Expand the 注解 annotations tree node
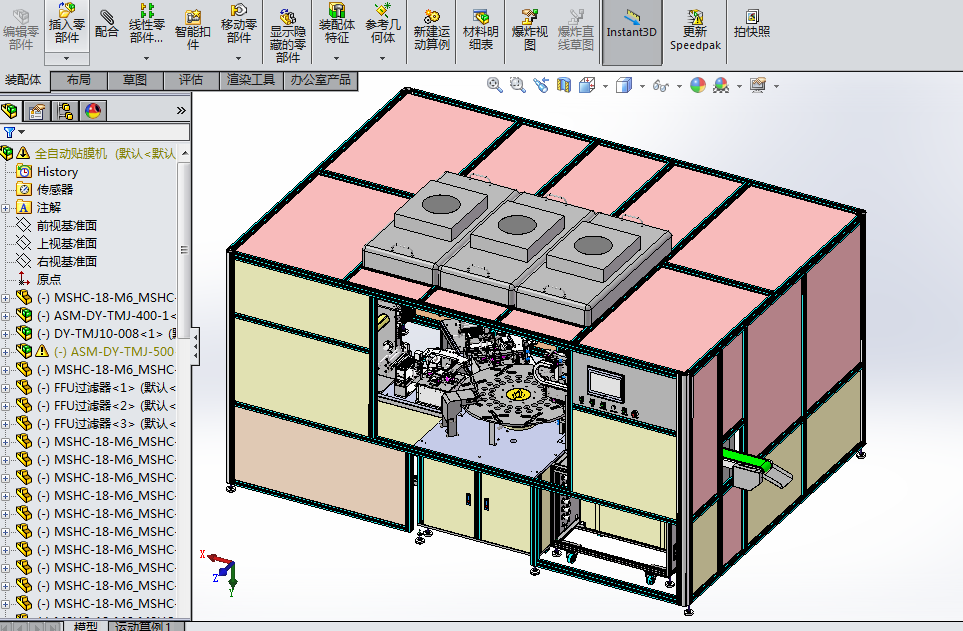Image resolution: width=963 pixels, height=631 pixels. [x=6, y=207]
